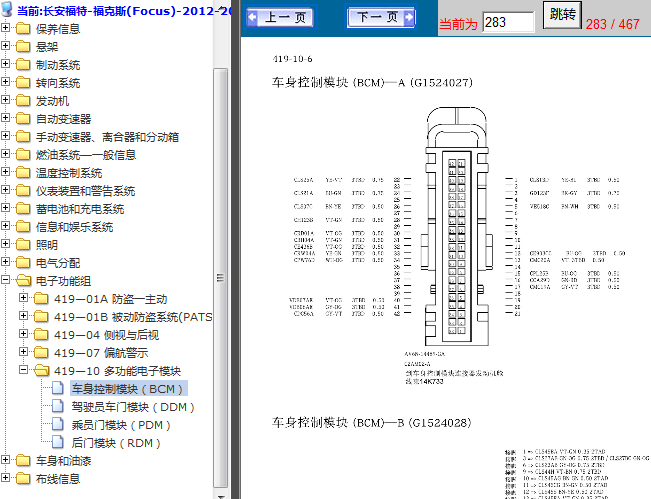Click the folder icon beside 419—04 侧视与后视

click(41, 335)
